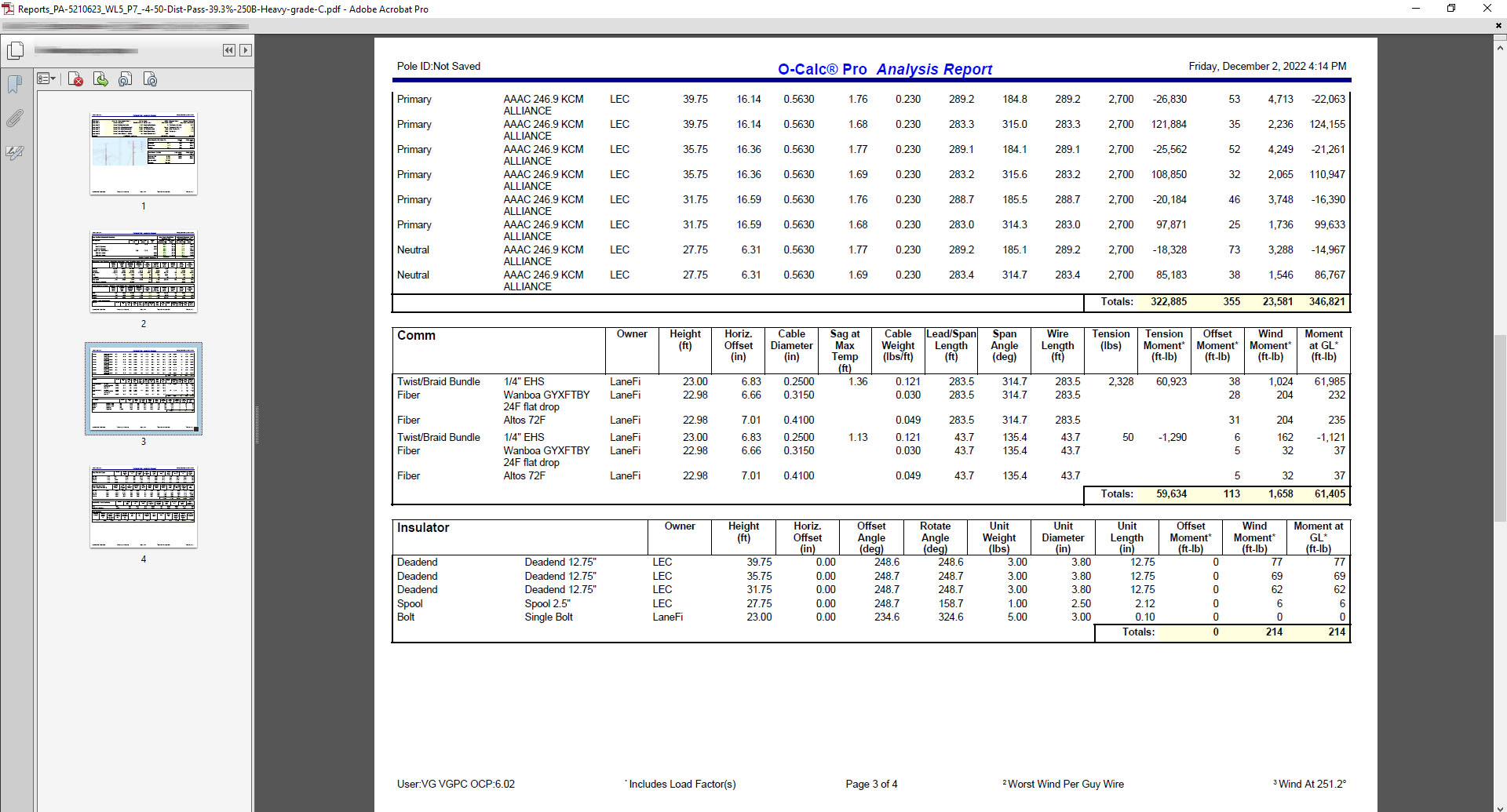Restore down the Acrobat window

1451,9
